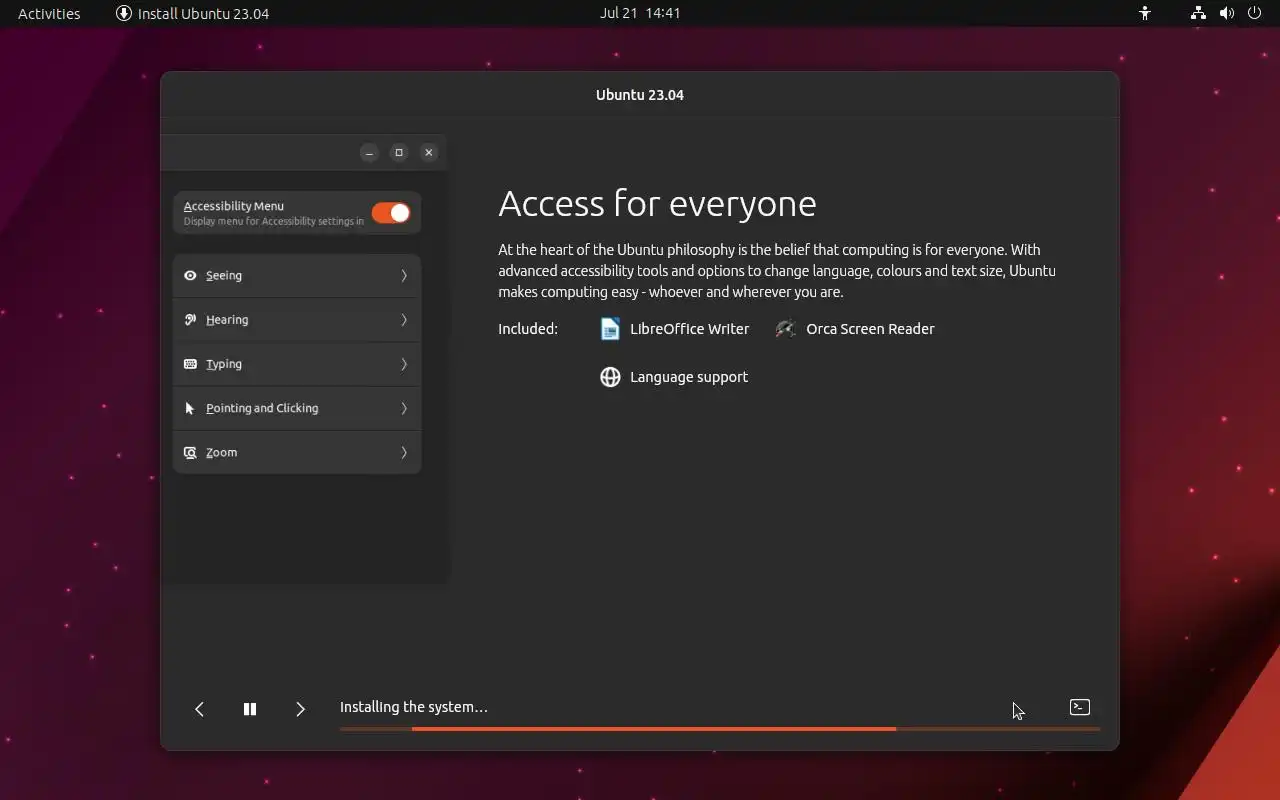Click the Language support label
Viewport: 1280px width, 800px height.
(x=689, y=377)
